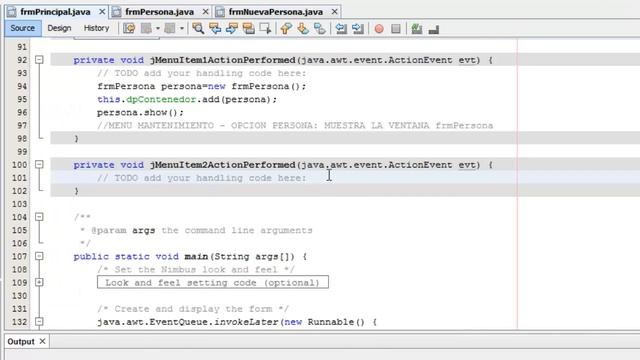
Task: Switch to Design view
Action: pyautogui.click(x=59, y=28)
